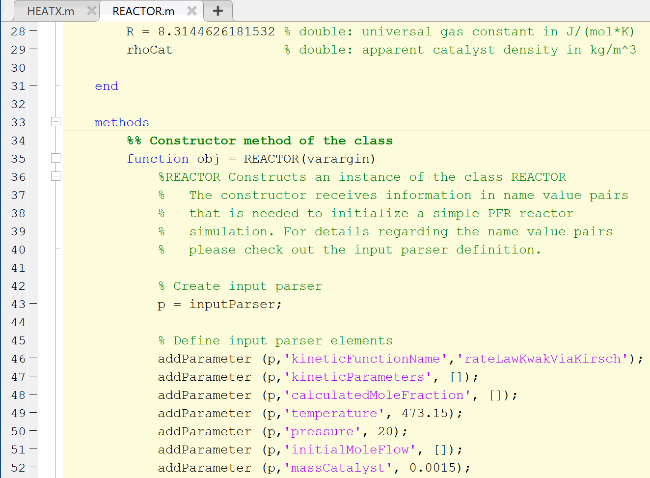This screenshot has height=478, width=650.
Task: Collapse the methods block fold marker
Action: click(x=56, y=122)
